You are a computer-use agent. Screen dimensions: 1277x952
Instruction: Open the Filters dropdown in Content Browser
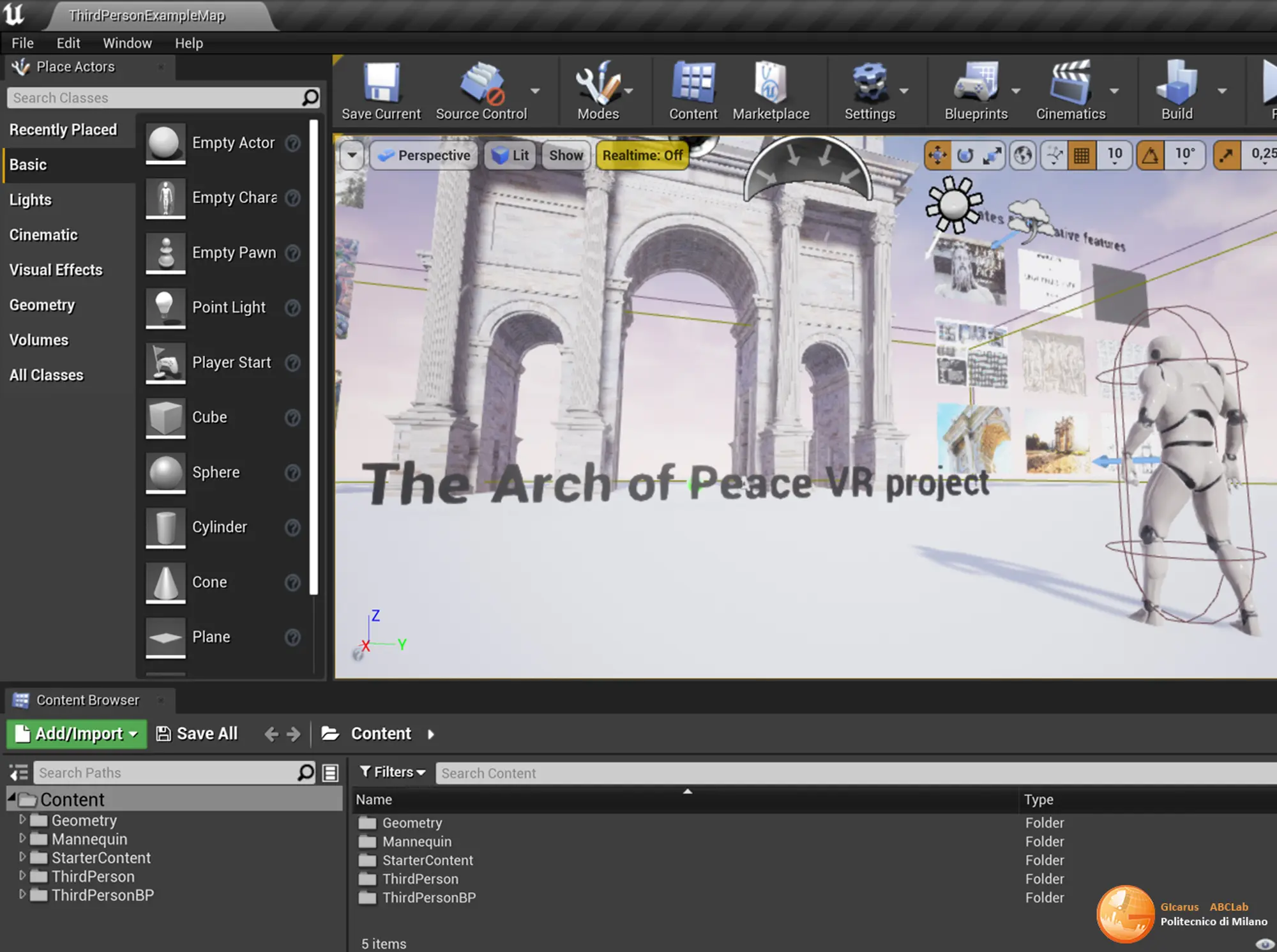(392, 772)
